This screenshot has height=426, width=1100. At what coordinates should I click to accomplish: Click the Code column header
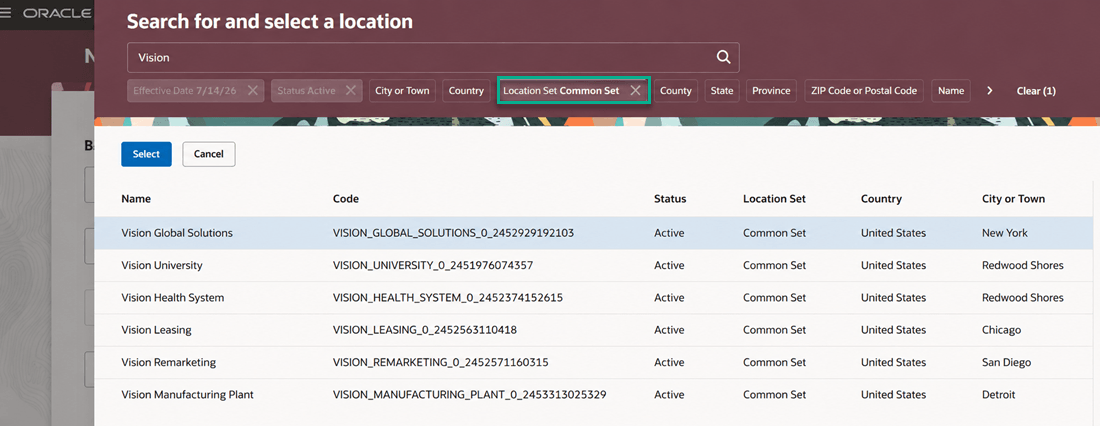(x=346, y=199)
